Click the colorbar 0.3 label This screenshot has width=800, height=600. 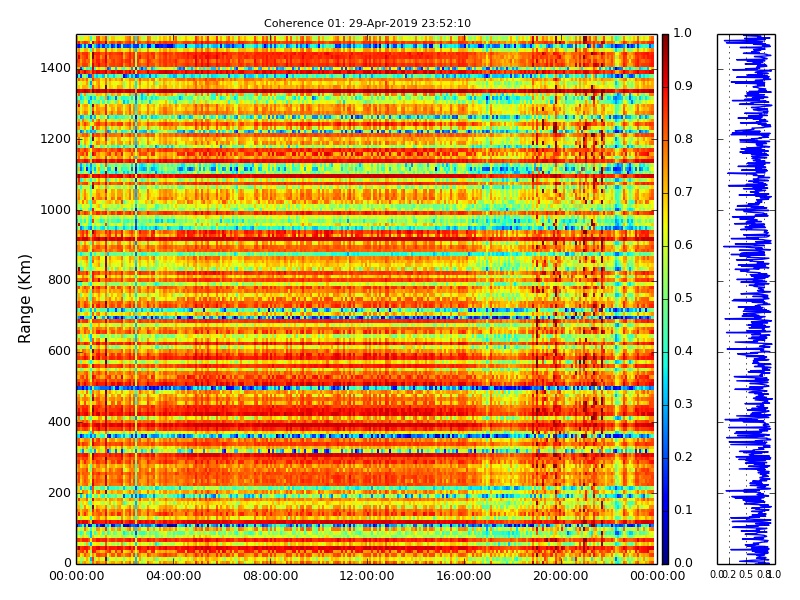click(x=683, y=404)
